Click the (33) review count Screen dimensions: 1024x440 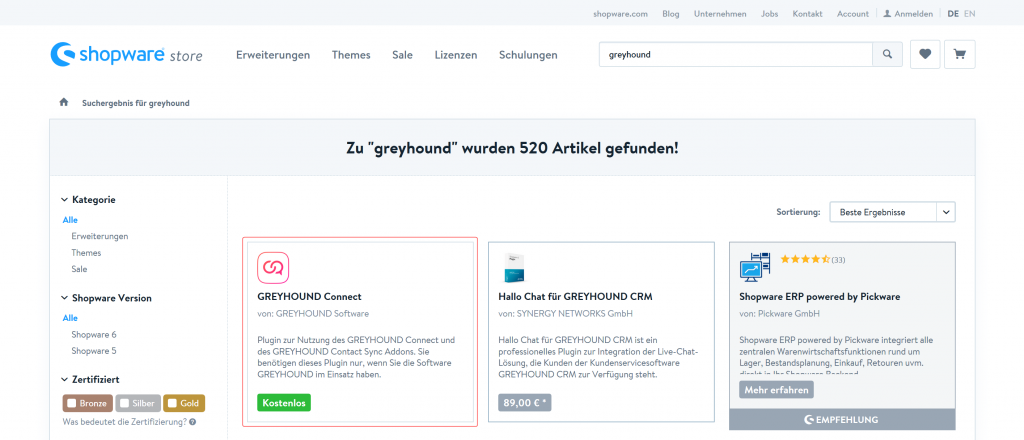click(x=839, y=260)
